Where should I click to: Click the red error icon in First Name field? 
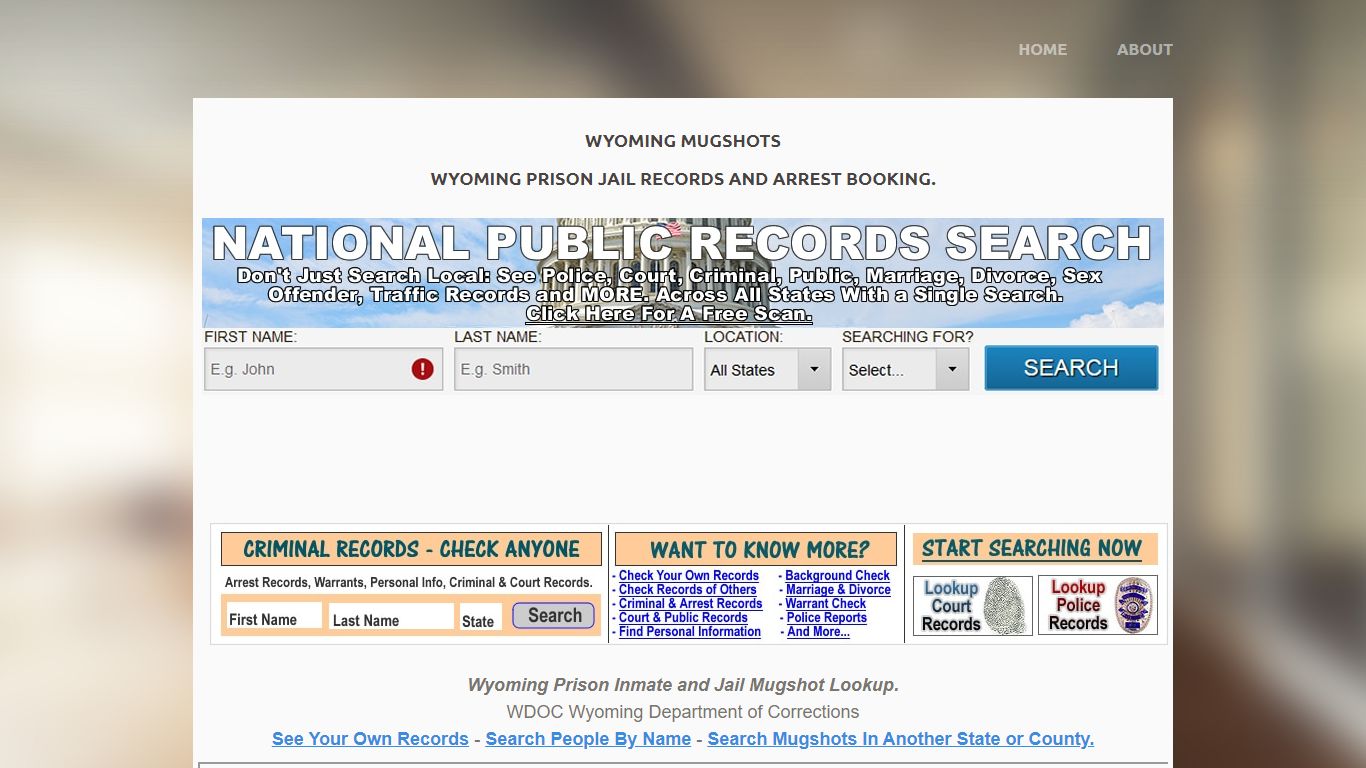(423, 369)
